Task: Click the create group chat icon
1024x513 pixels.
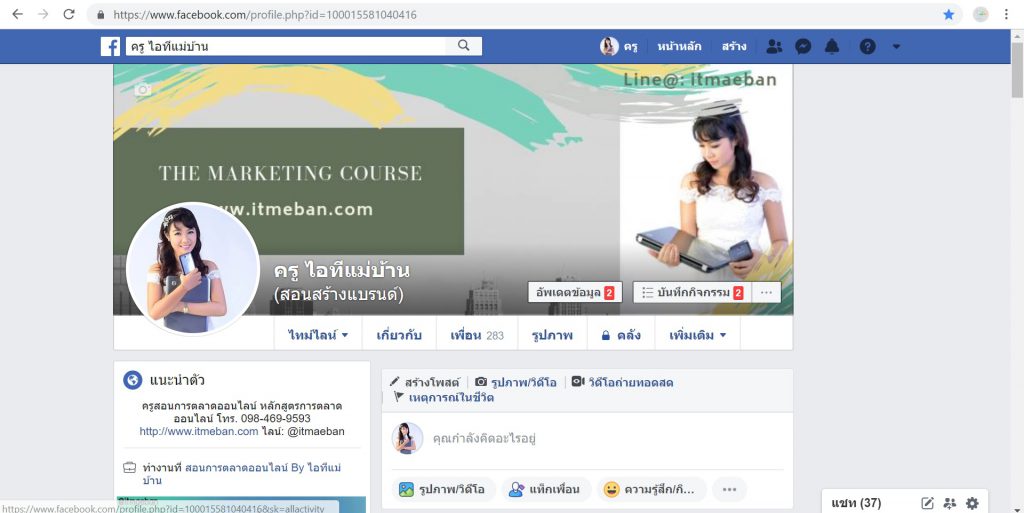Action: click(950, 503)
